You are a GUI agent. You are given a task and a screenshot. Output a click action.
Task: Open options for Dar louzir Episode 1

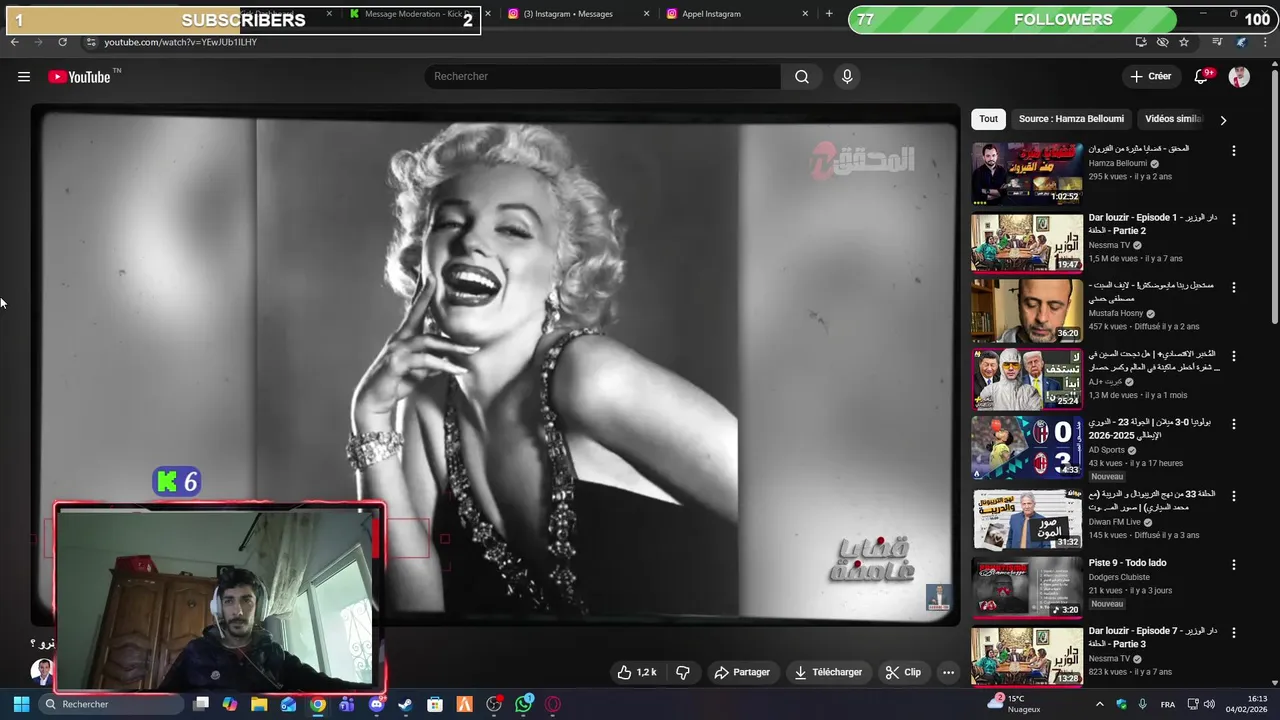[1233, 219]
